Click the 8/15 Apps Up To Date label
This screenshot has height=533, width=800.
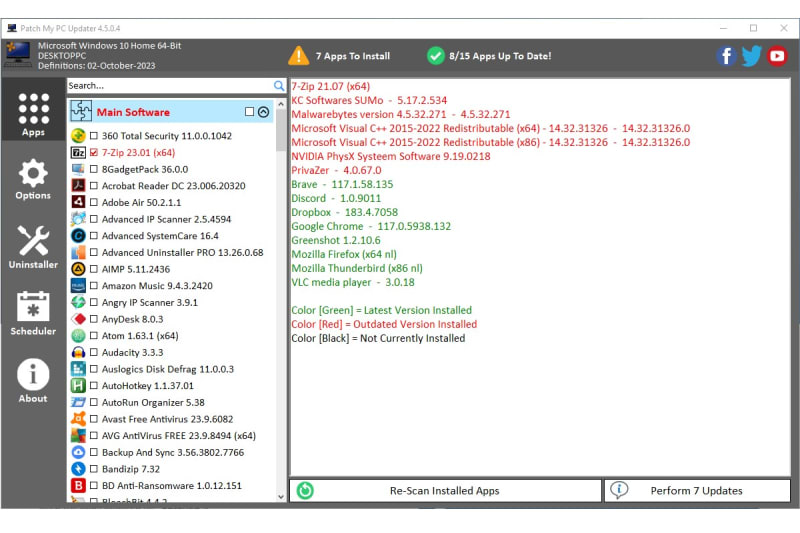[x=500, y=56]
